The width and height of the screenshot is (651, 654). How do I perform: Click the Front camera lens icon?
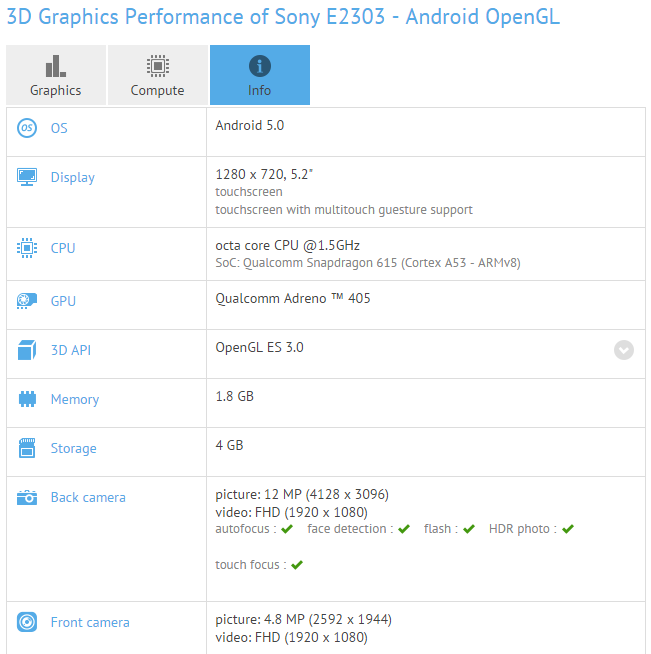27,622
